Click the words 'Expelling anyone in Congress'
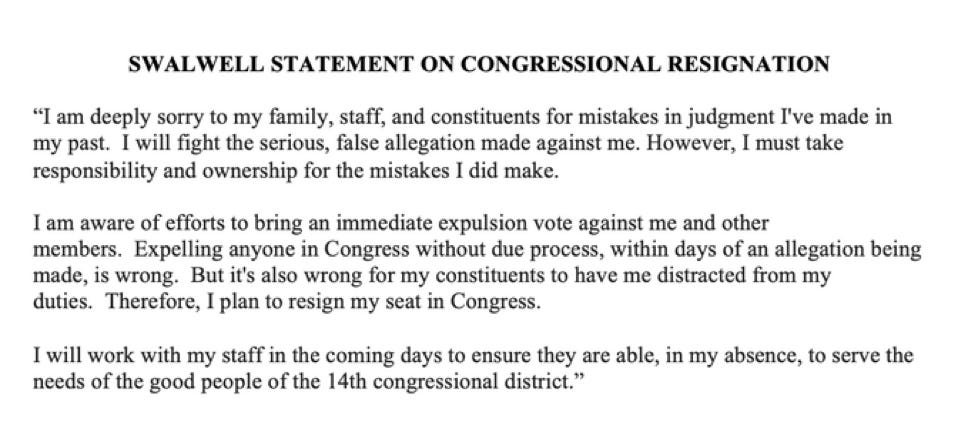This screenshot has width=968, height=432. [x=271, y=250]
